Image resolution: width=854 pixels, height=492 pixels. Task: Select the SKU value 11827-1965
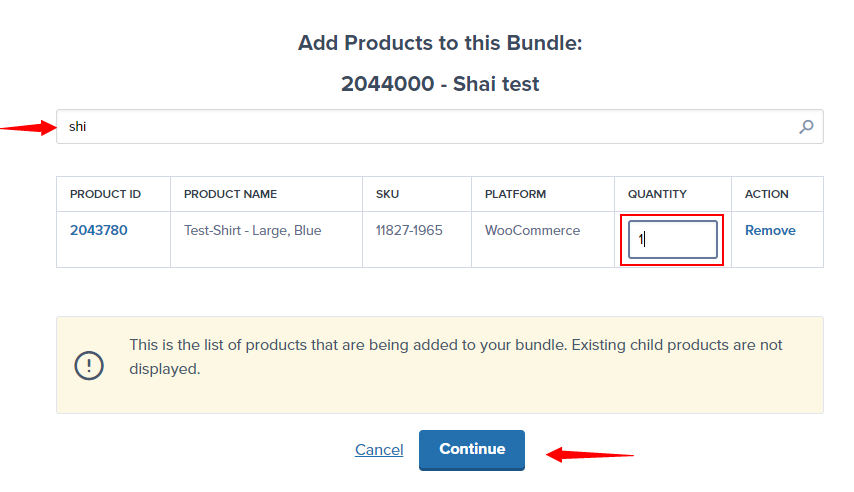pos(409,230)
